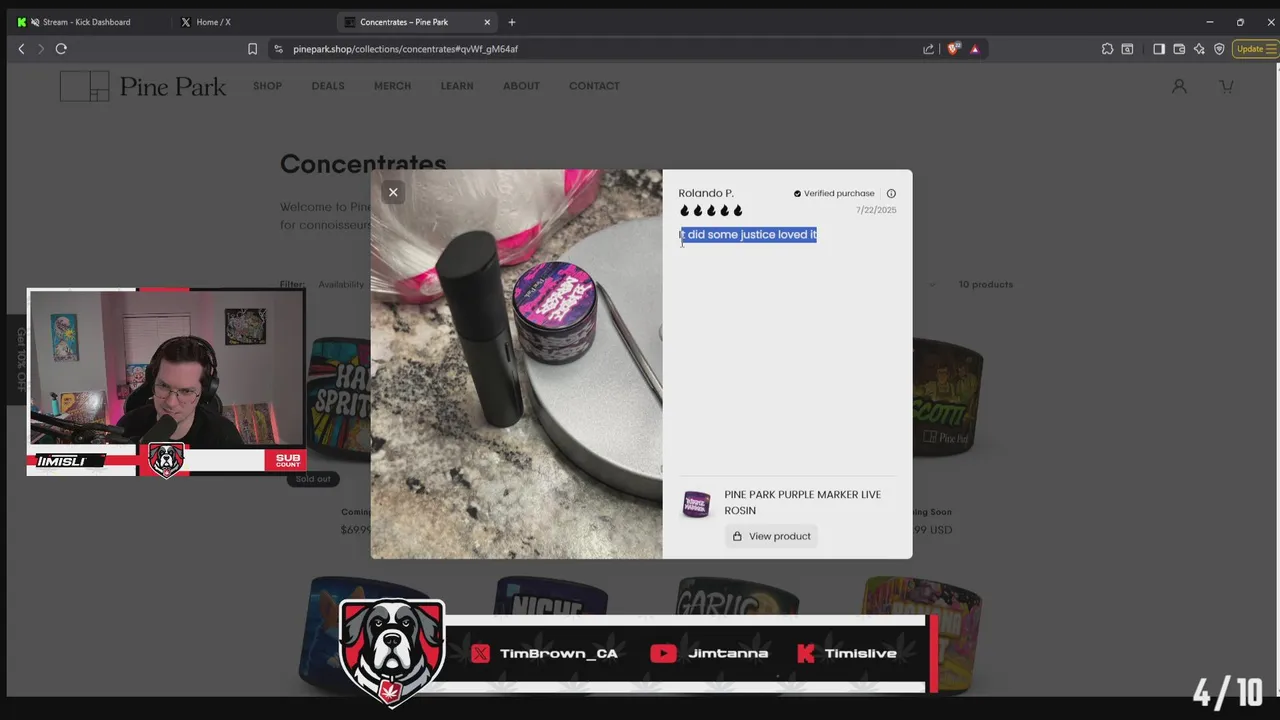1280x720 pixels.
Task: Open site settings icon in address bar
Action: pos(278,49)
